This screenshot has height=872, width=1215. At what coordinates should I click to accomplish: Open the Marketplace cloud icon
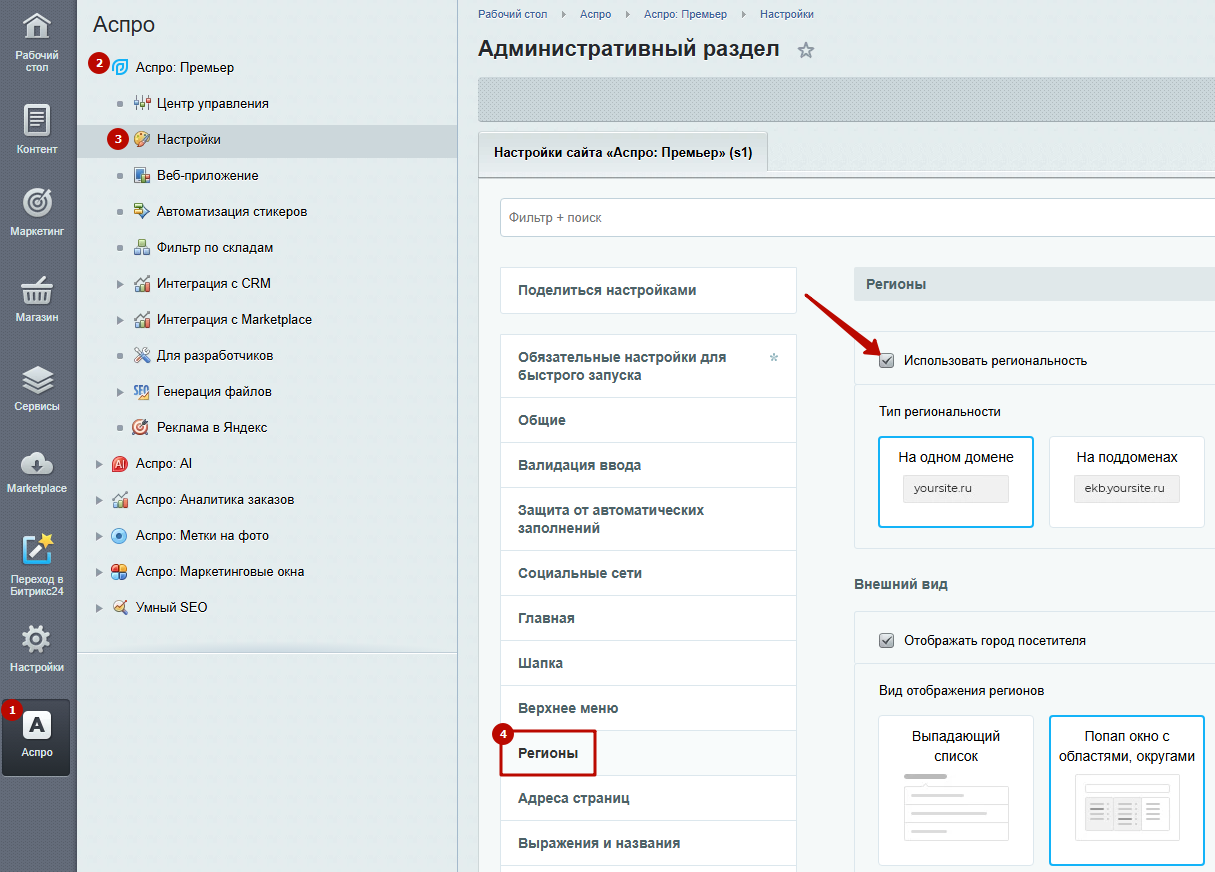tap(37, 463)
